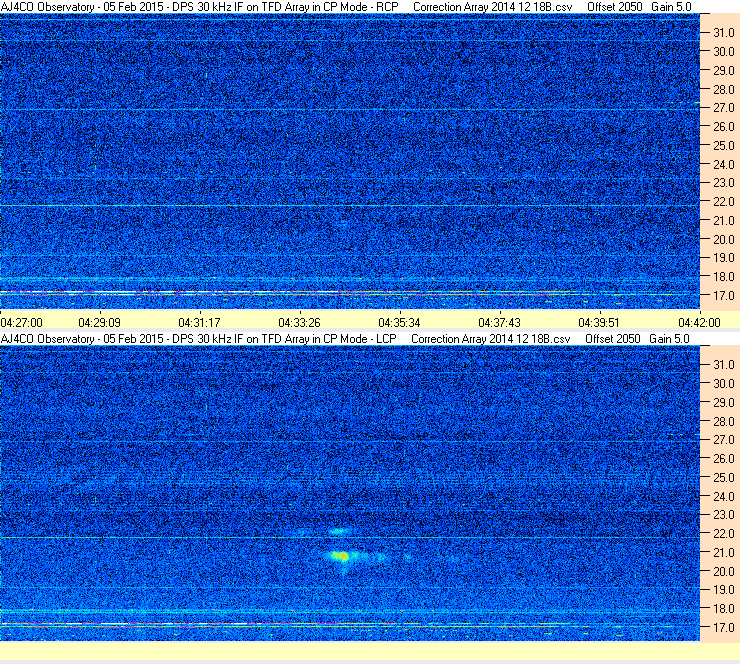Screen dimensions: 740x664
Task: Click the 31.0 frequency label in RCP panel
Action: (723, 33)
